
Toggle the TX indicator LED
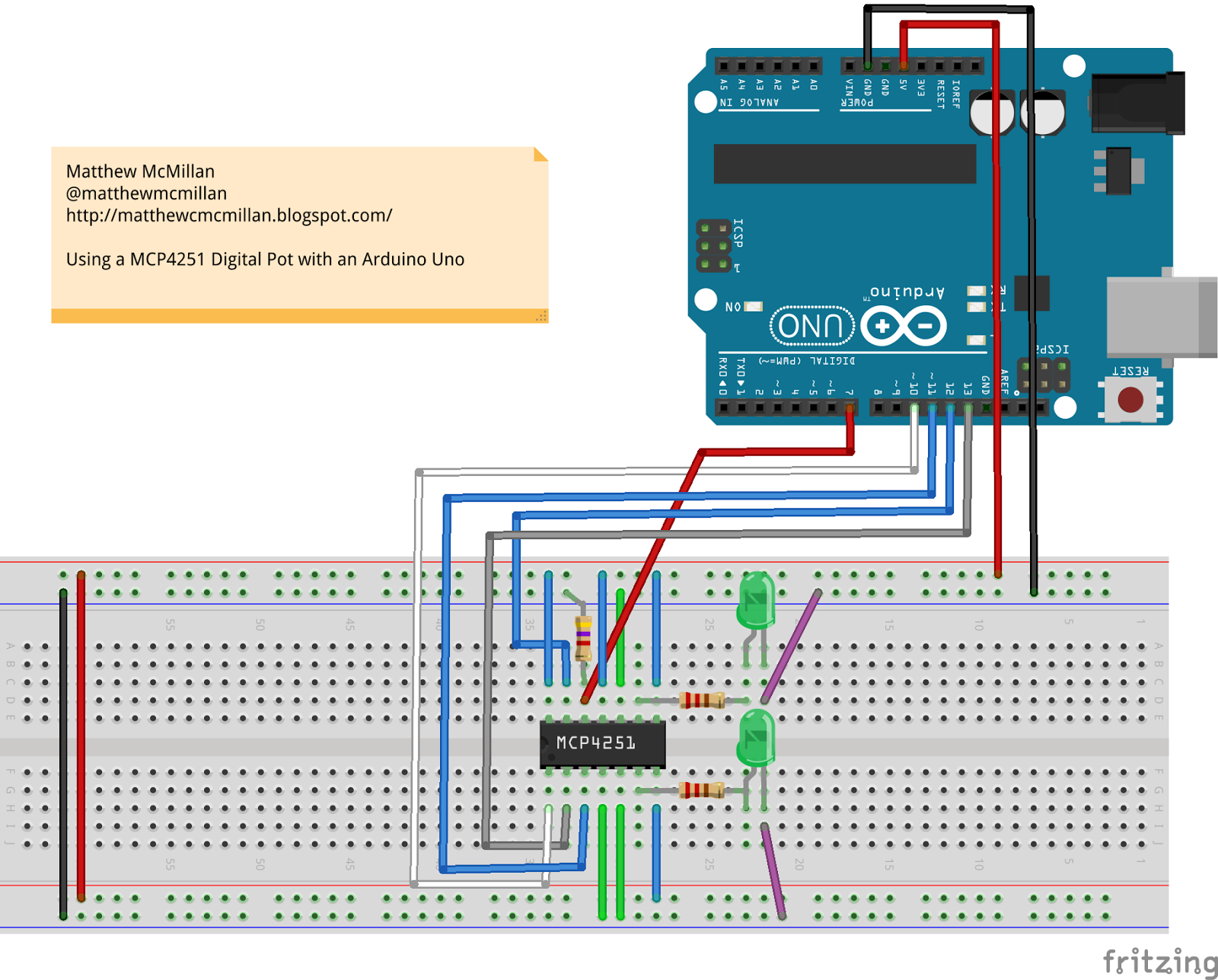pyautogui.click(x=978, y=307)
